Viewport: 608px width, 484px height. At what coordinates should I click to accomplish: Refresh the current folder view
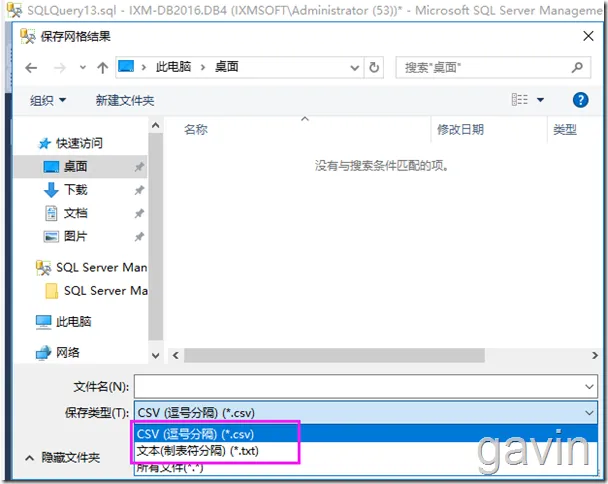click(x=374, y=67)
